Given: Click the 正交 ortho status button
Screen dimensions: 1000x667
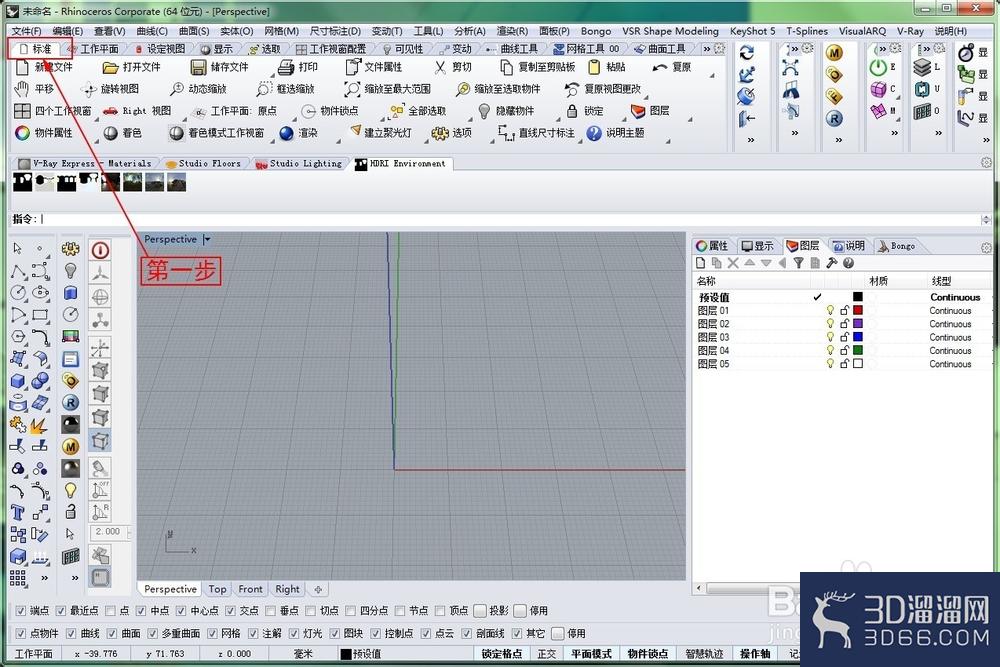Looking at the screenshot, I should (547, 654).
